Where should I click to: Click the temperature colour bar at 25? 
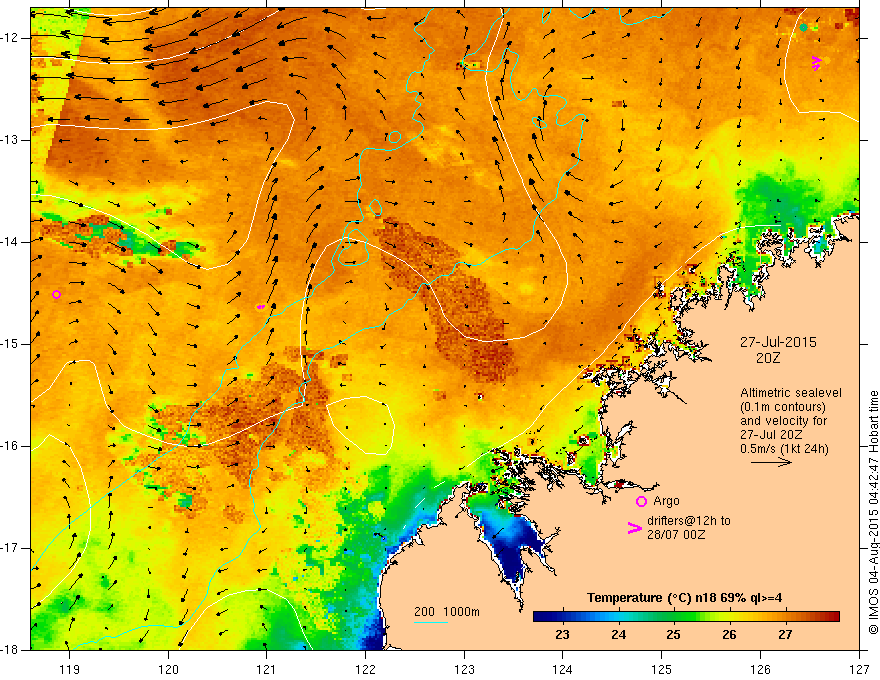pyautogui.click(x=673, y=617)
